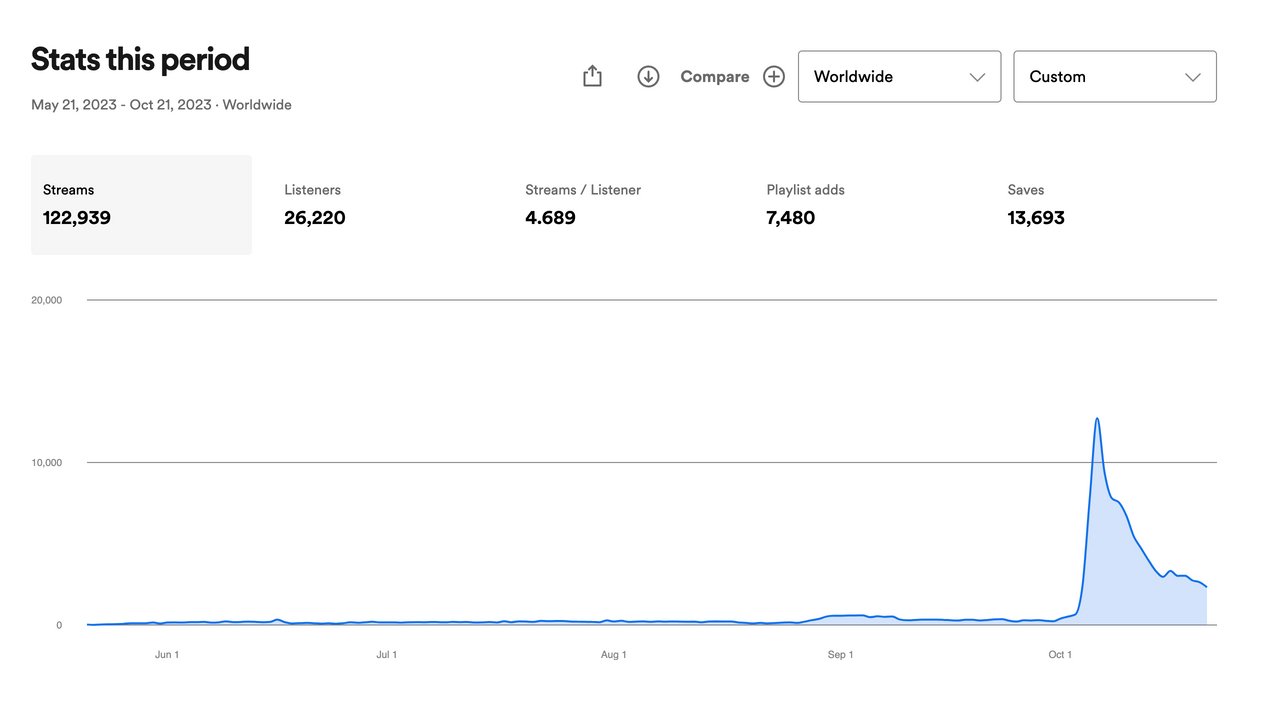
Task: Click the Aug 1 axis label
Action: pos(614,655)
